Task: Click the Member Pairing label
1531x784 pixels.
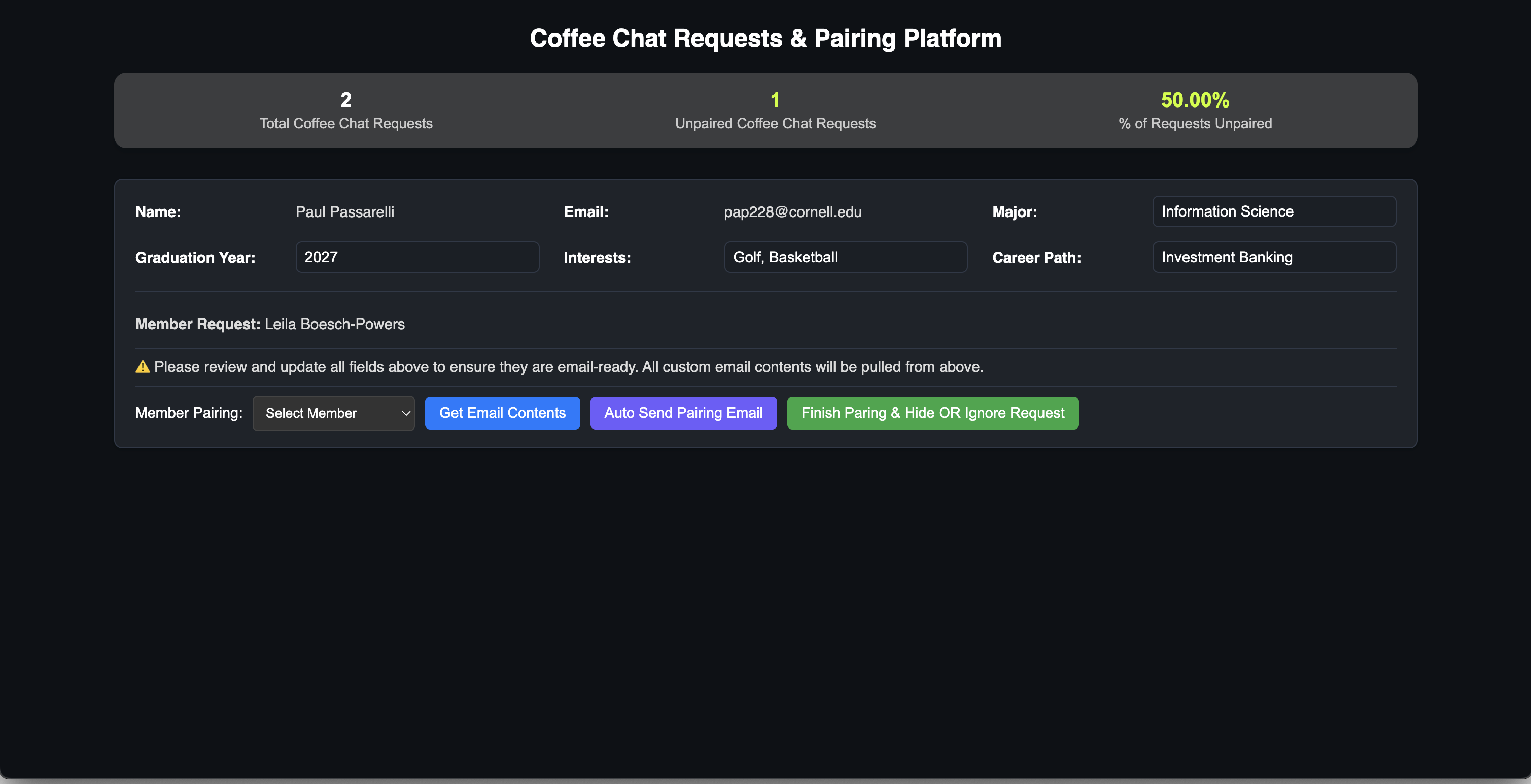Action: pyautogui.click(x=188, y=413)
